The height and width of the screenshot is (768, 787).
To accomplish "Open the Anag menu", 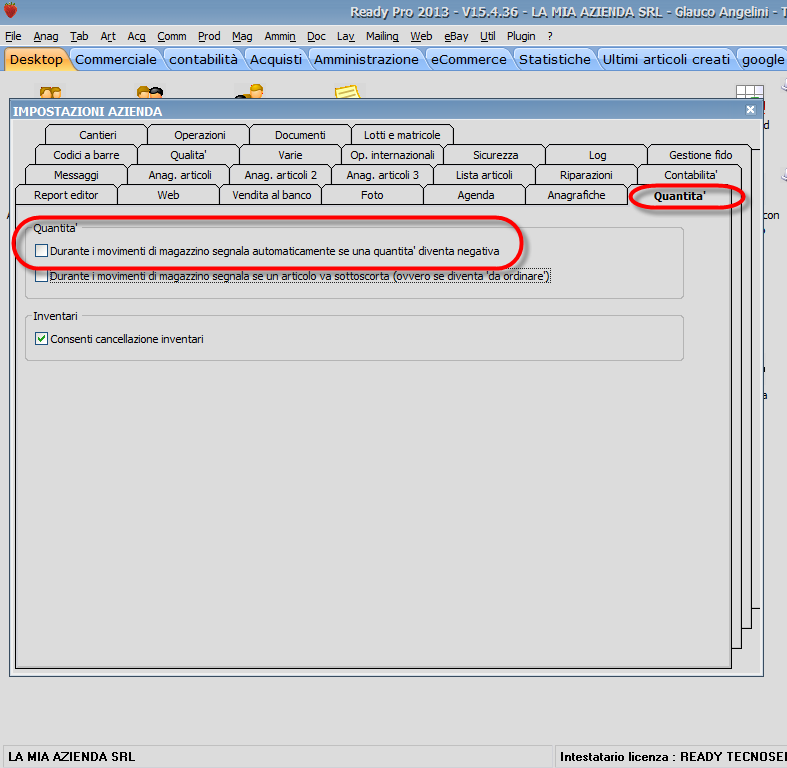I will click(x=46, y=36).
